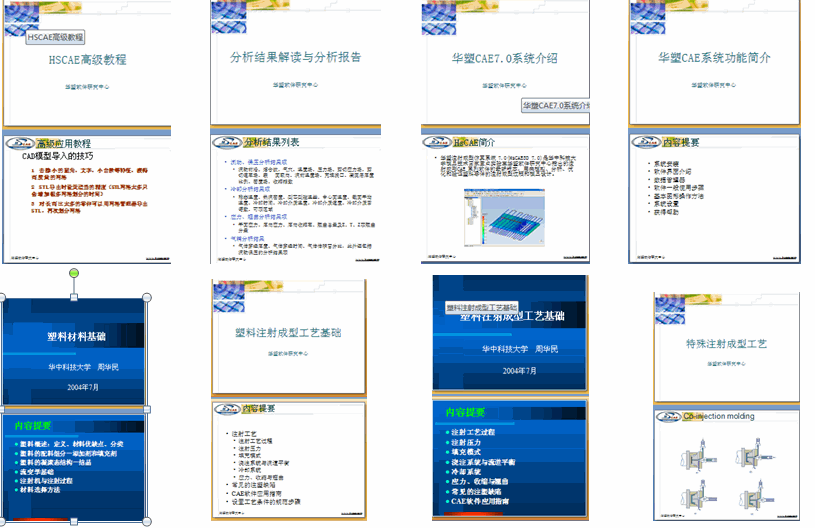The image size is (815, 528).
Task: Click 2004年7月 on the 塑料材料基础 slide
Action: [x=83, y=387]
